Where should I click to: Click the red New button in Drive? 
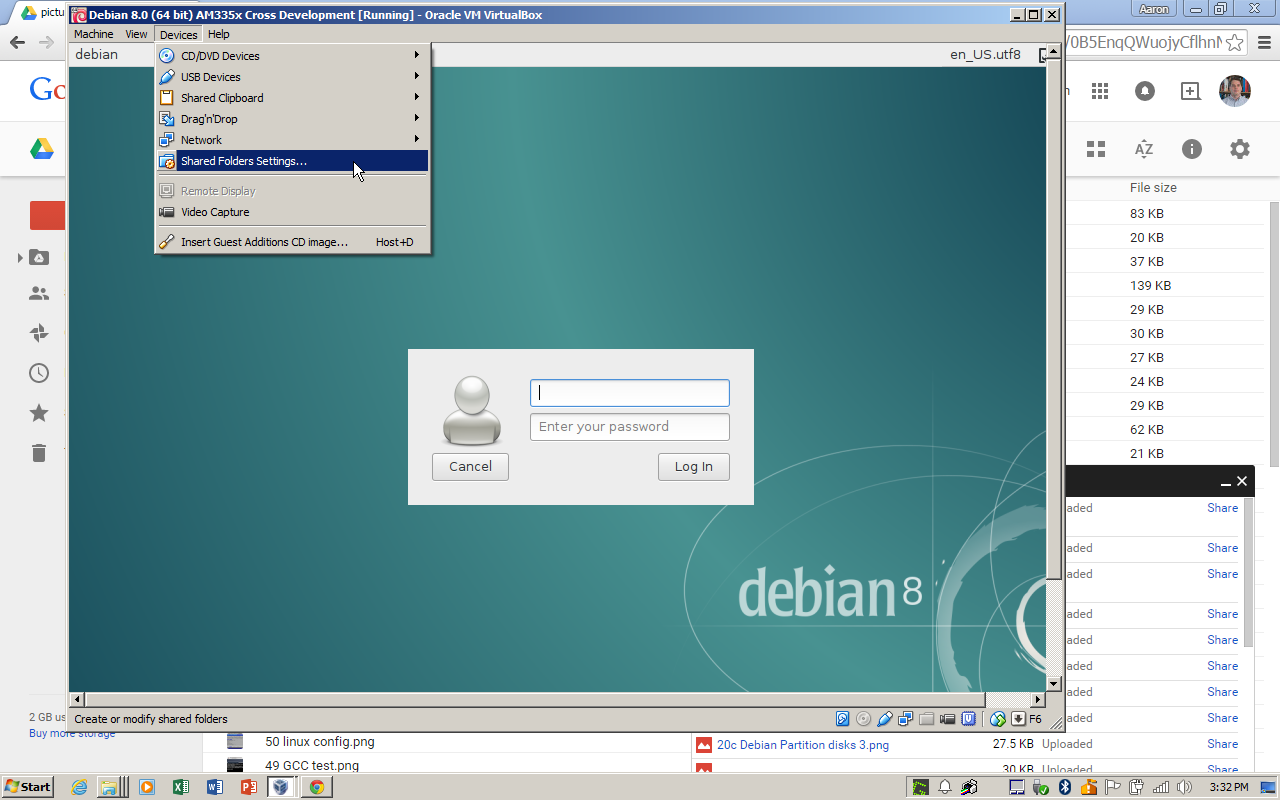pyautogui.click(x=47, y=215)
